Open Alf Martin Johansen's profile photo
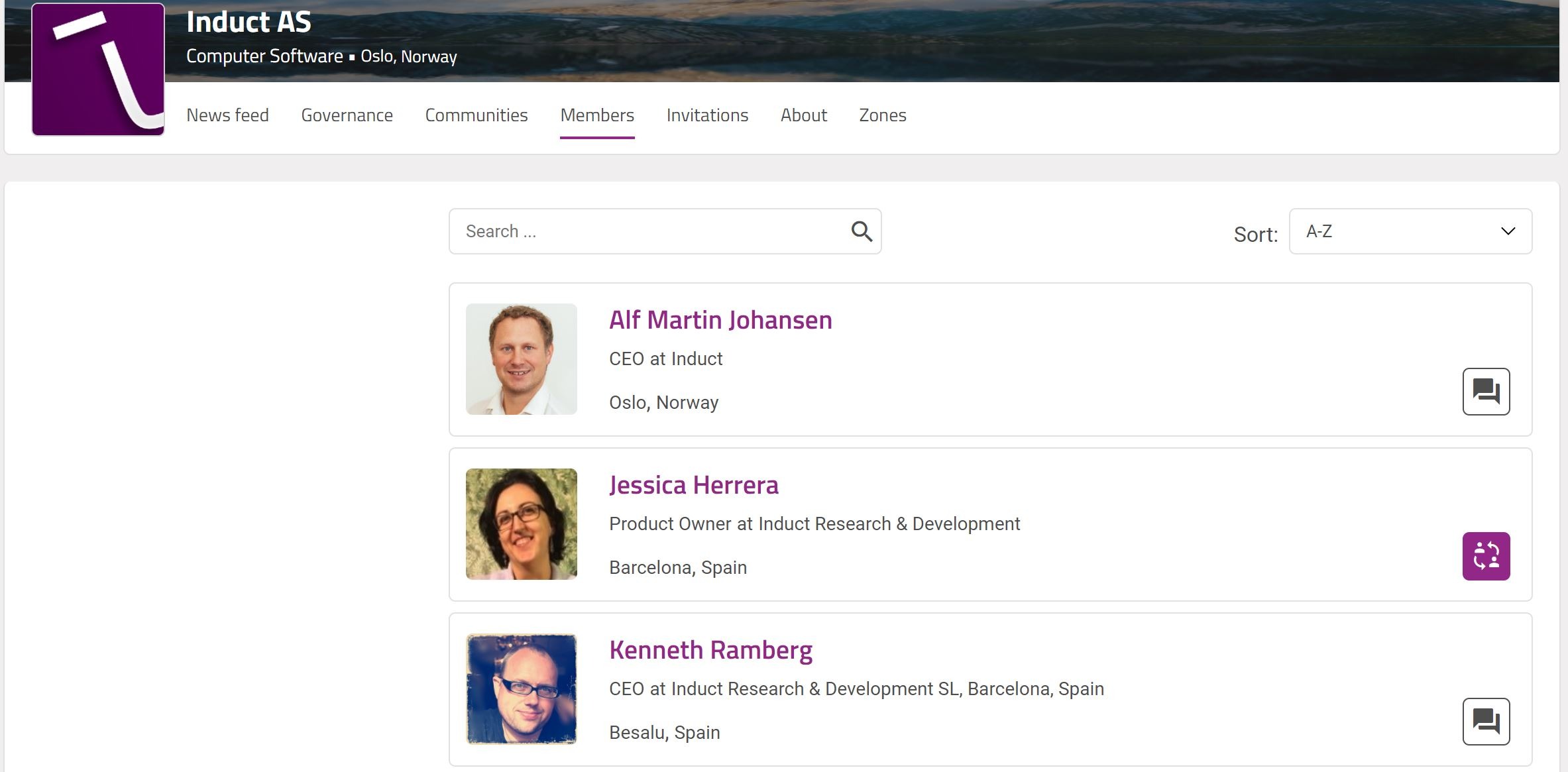The width and height of the screenshot is (1568, 772). (x=522, y=359)
